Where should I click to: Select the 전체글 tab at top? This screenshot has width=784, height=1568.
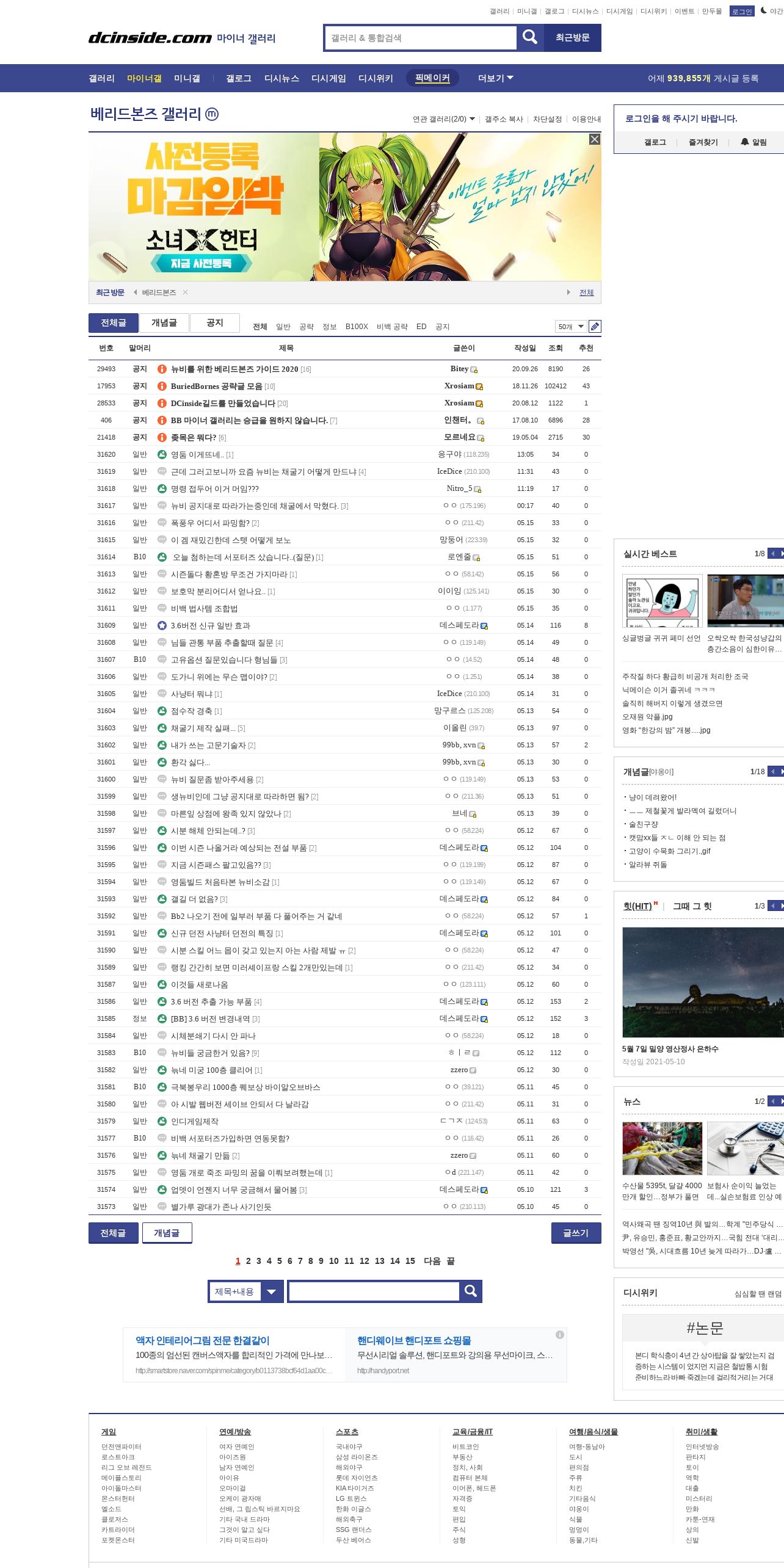114,322
